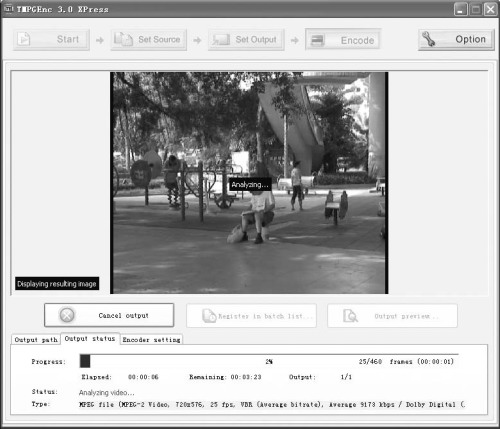Click the Set Source documents icon
This screenshot has width=500, height=429.
(x=123, y=39)
